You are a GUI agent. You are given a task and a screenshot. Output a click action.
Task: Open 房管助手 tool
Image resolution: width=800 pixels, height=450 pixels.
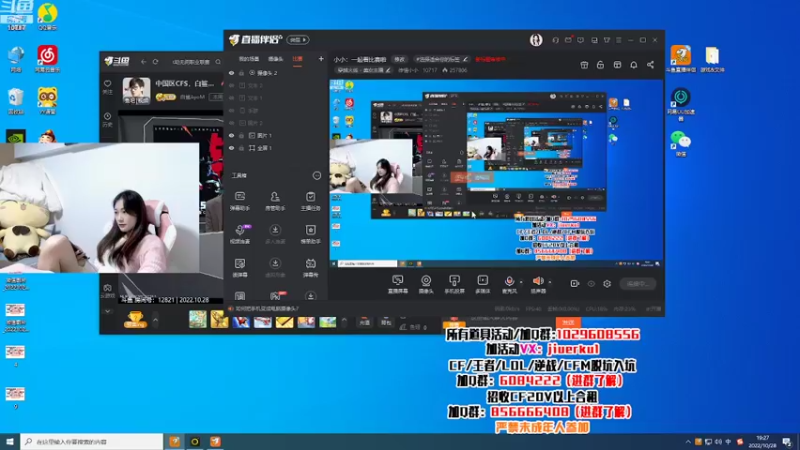click(275, 201)
